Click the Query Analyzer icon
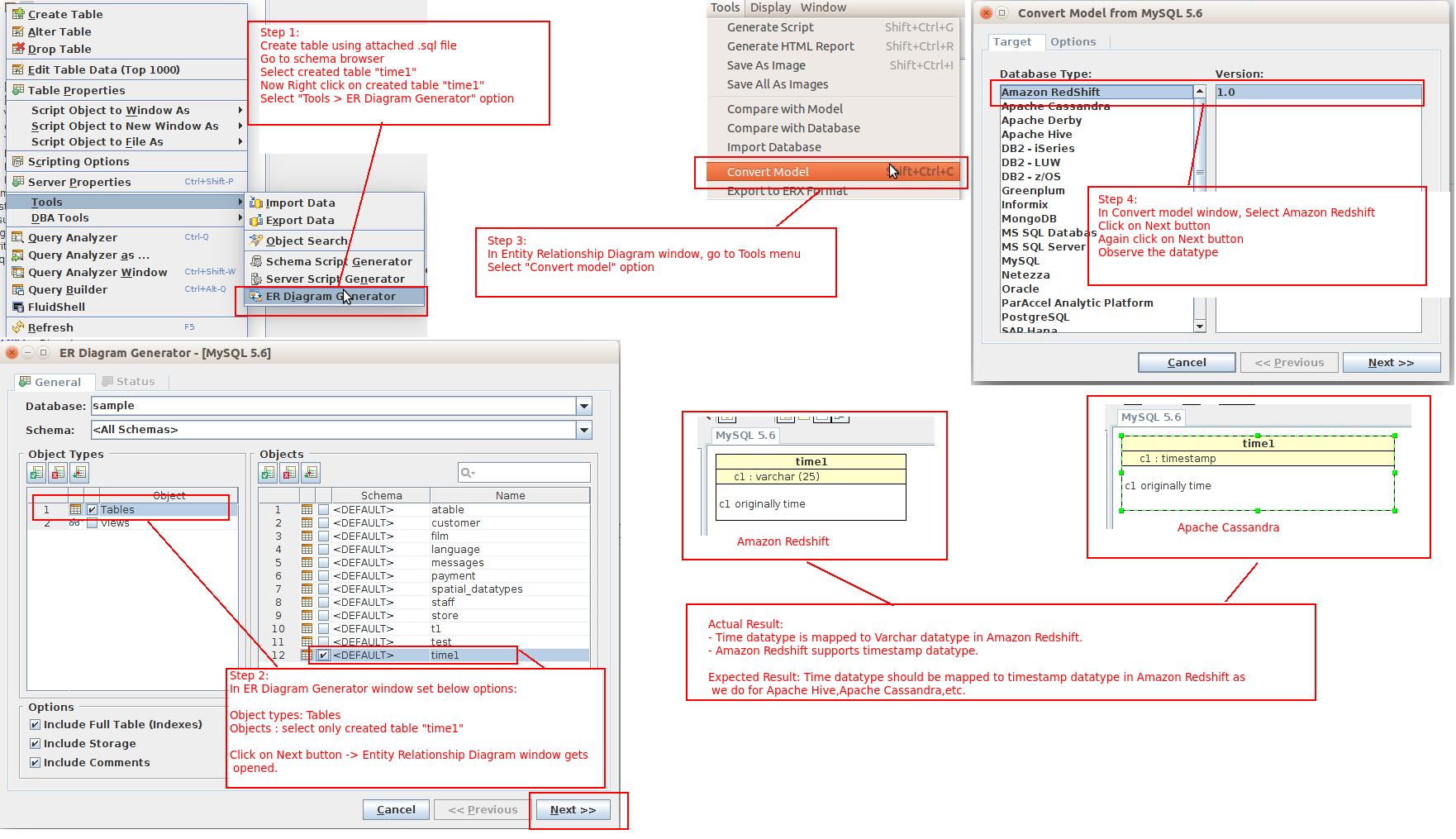 coord(18,237)
